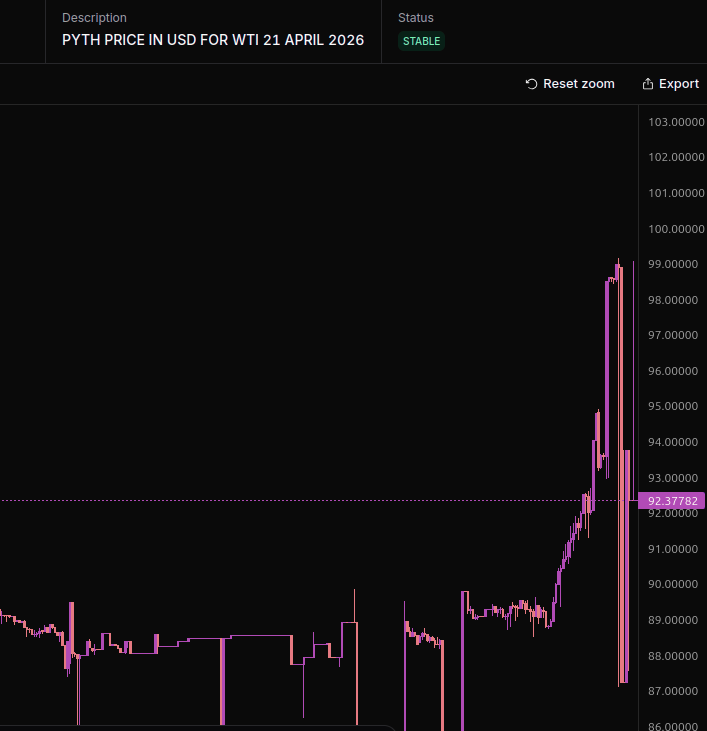This screenshot has height=731, width=707.
Task: Click the 102.00000 price axis label
Action: click(676, 157)
